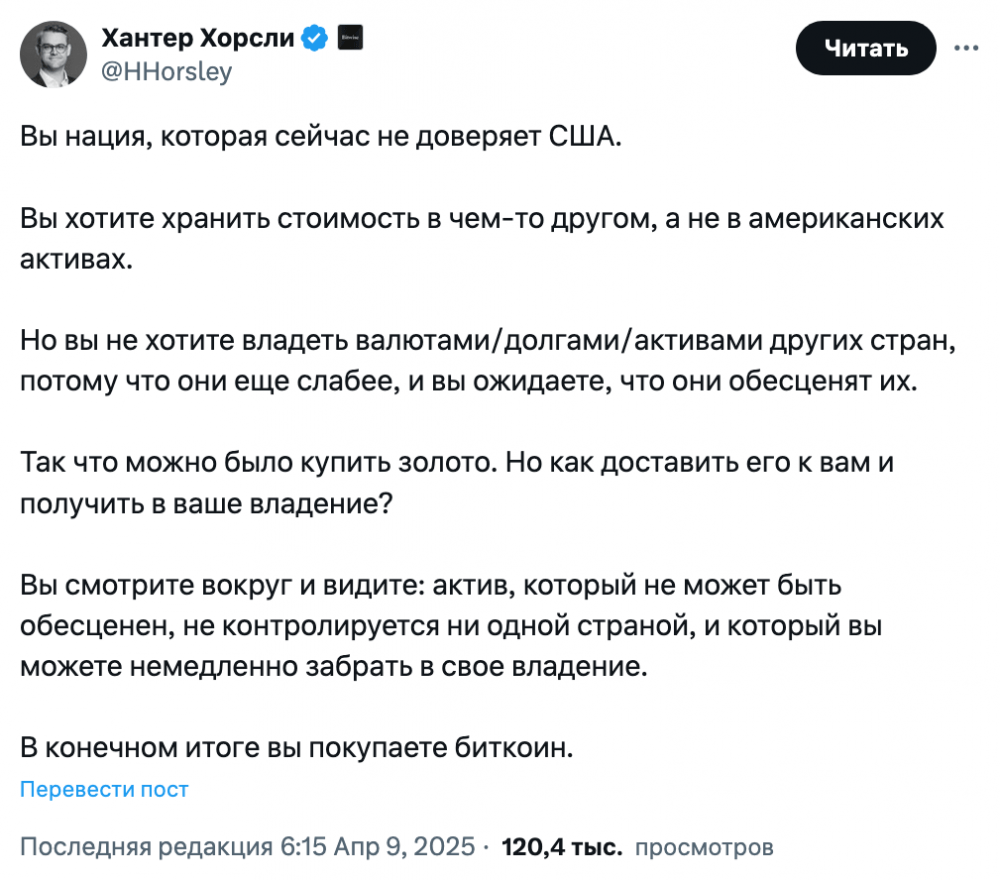The image size is (1000, 880).
Task: Click the blue verified checkmark badge
Action: click(x=315, y=39)
